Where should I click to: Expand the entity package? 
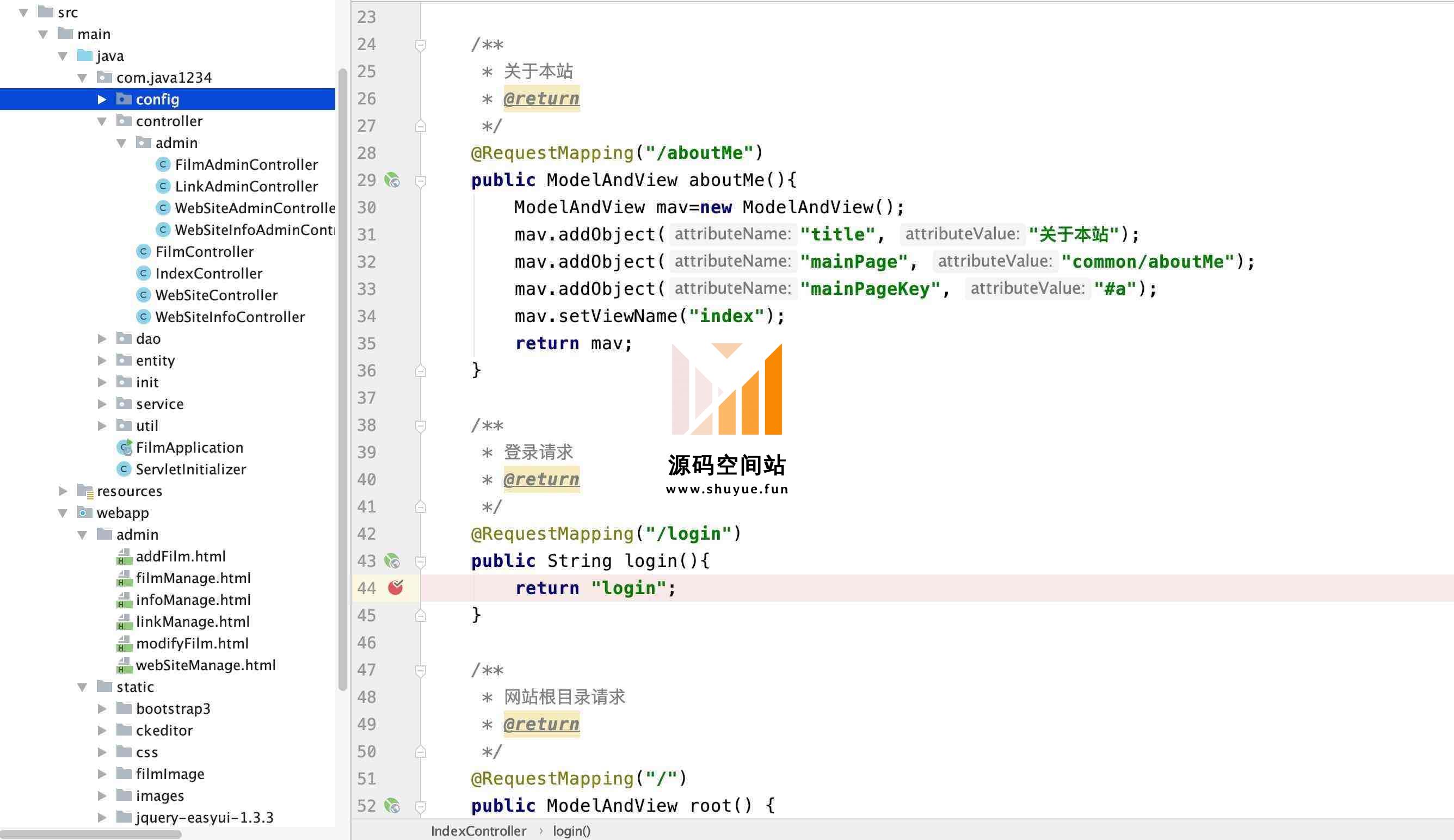(x=102, y=361)
